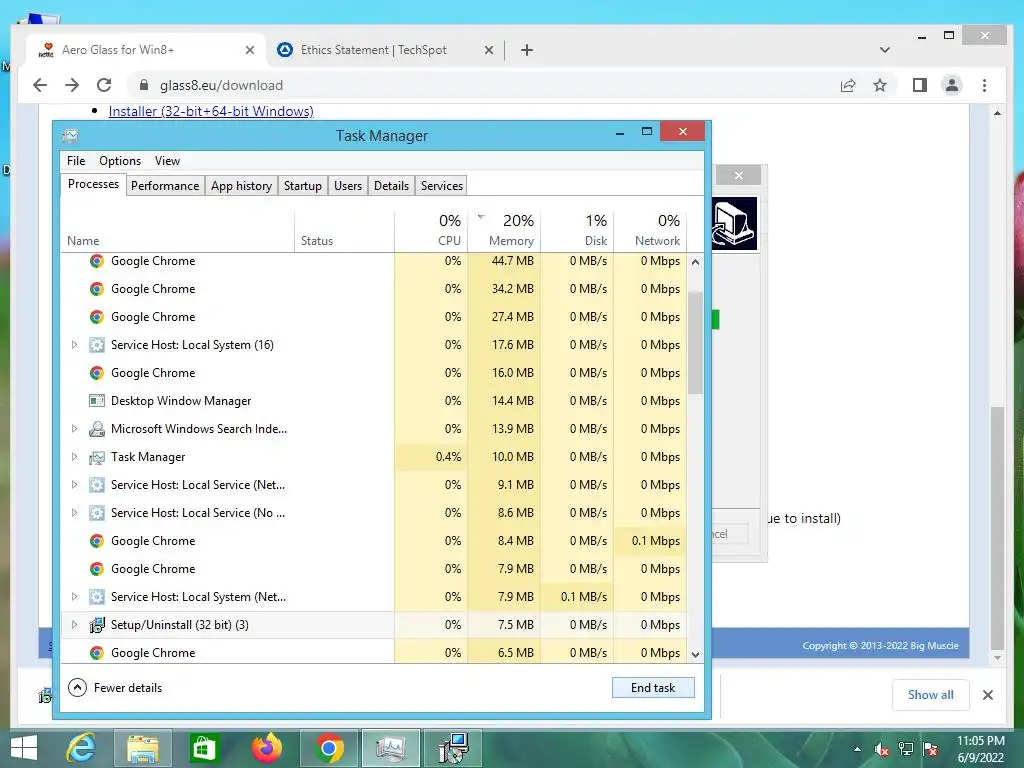The height and width of the screenshot is (768, 1024).
Task: Open Chrome three-dot menu
Action: pyautogui.click(x=984, y=85)
